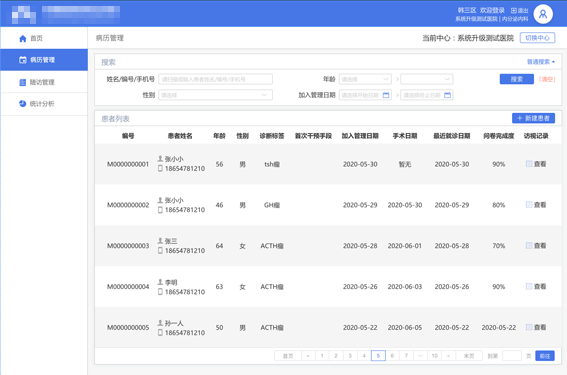Click phone icon in row M0000000003
This screenshot has width=567, height=375.
click(x=160, y=251)
